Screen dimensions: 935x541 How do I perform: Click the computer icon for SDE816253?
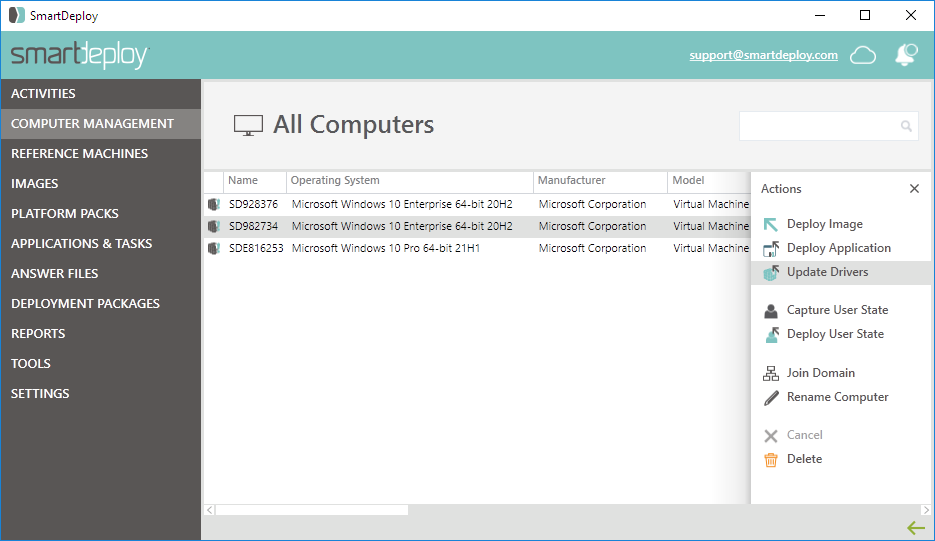point(213,248)
